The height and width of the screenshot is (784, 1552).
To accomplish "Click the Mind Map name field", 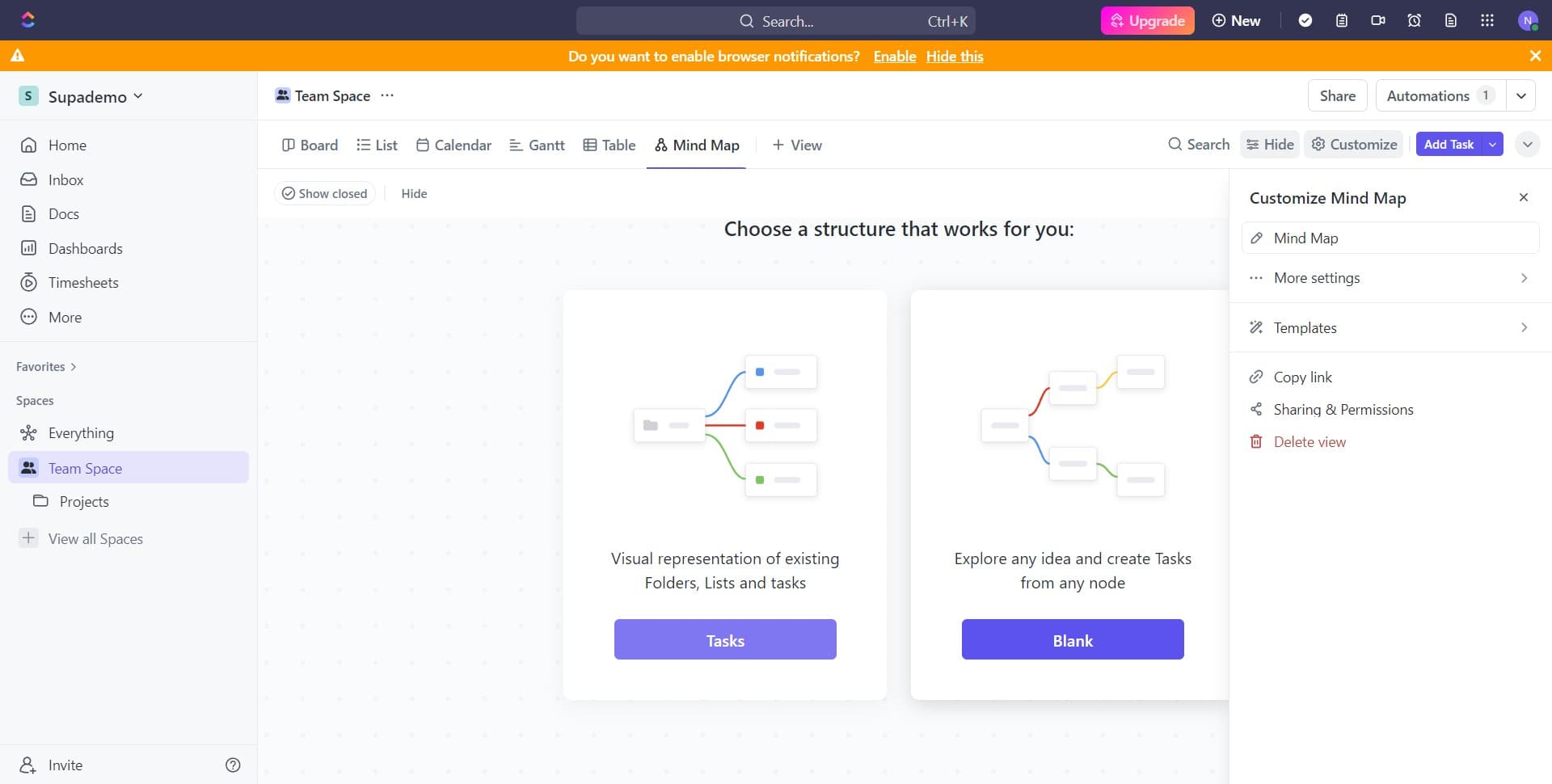I will pyautogui.click(x=1390, y=238).
